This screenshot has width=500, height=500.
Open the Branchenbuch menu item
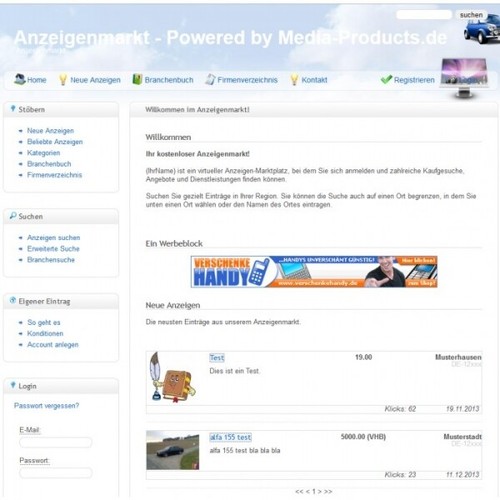[169, 80]
